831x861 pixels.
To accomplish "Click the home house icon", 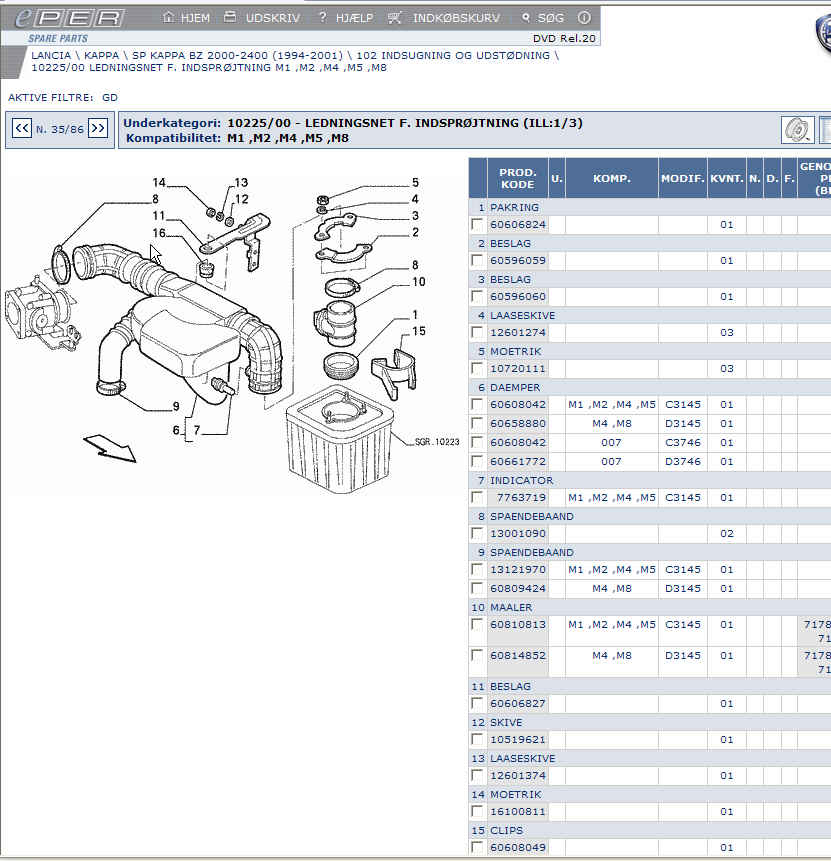I will click(x=169, y=17).
